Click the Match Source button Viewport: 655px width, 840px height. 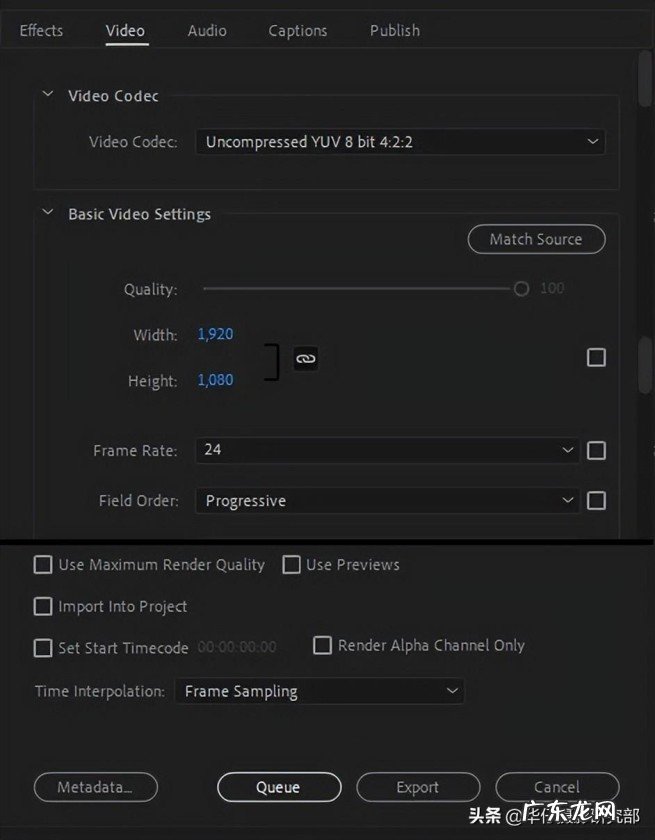(536, 239)
